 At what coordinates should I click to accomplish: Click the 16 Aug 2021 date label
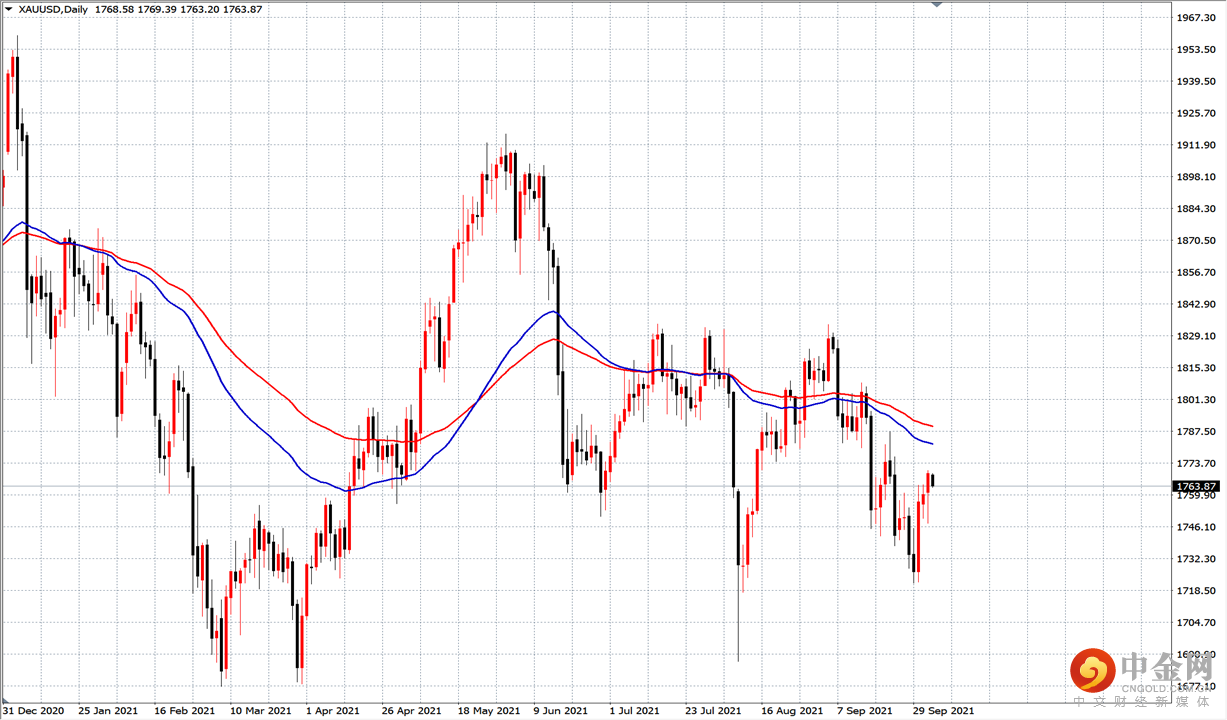point(791,711)
